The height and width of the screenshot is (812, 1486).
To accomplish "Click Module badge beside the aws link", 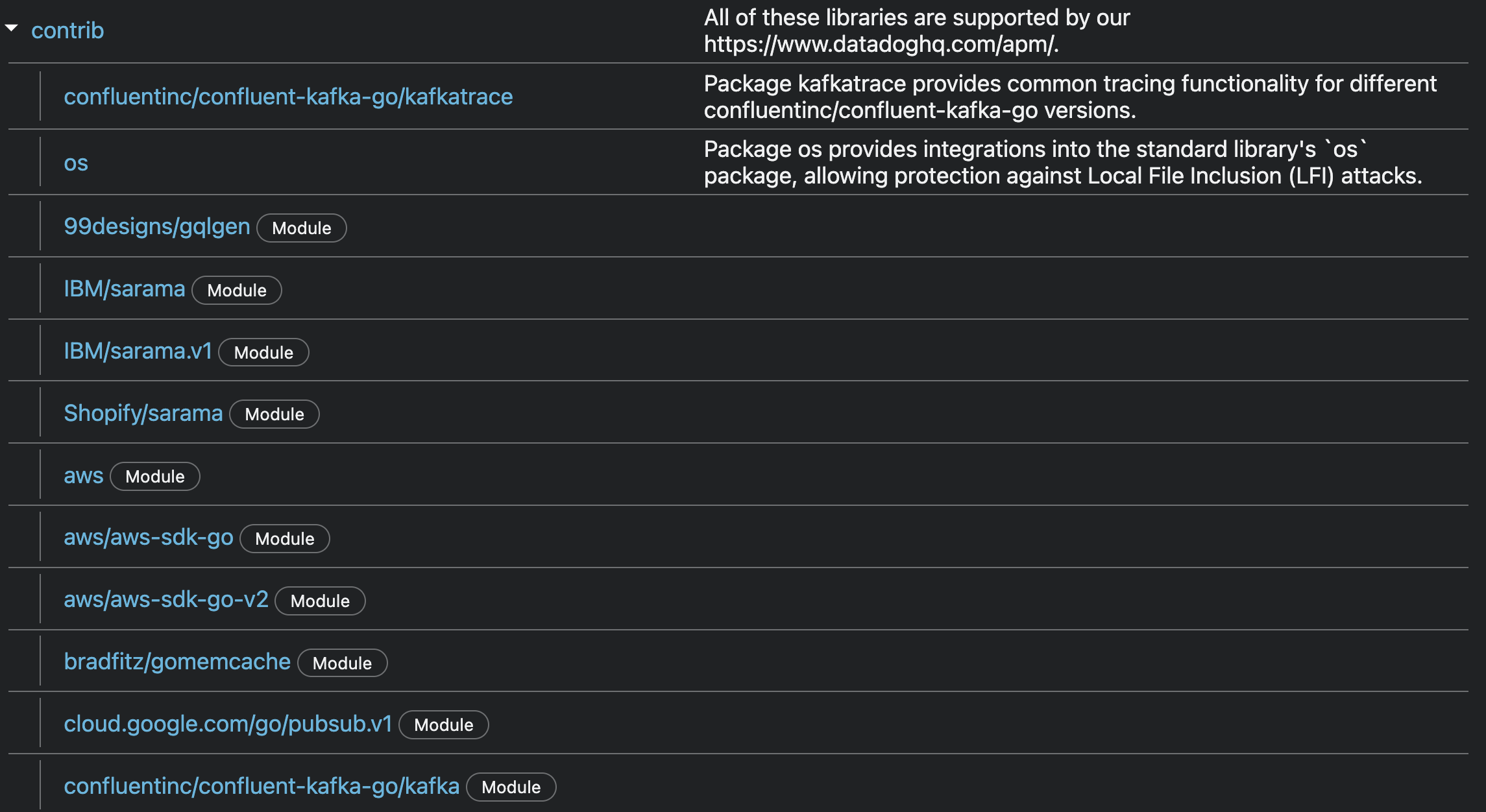I will (155, 477).
